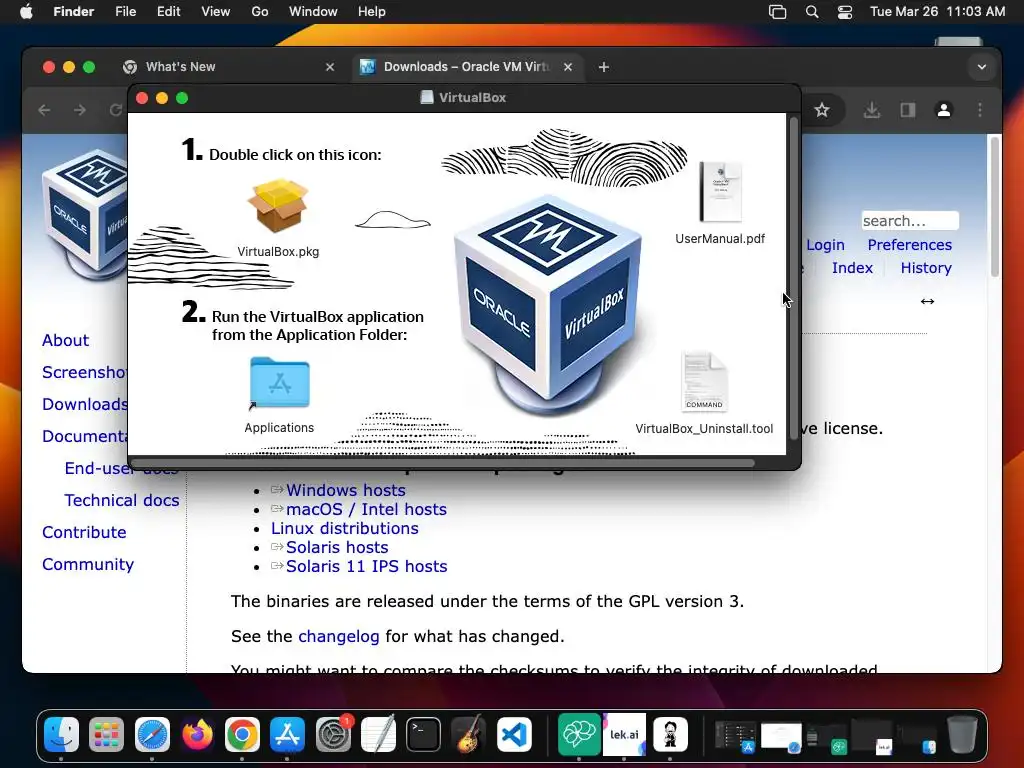The width and height of the screenshot is (1024, 768).
Task: Open the Linux distributions link
Action: tap(345, 528)
